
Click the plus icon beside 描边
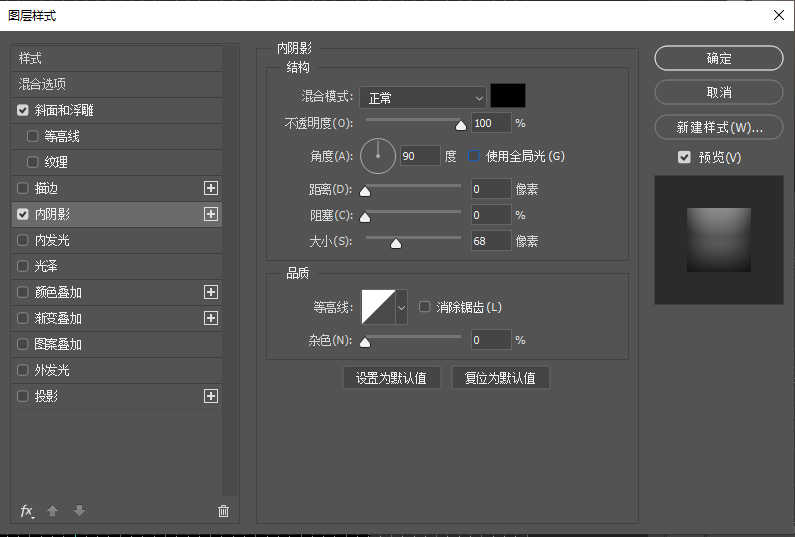point(211,188)
